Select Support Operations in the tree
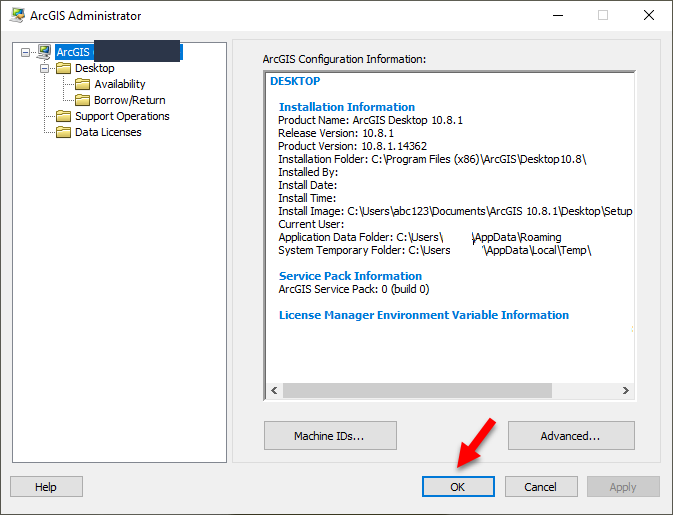The width and height of the screenshot is (673, 515). pyautogui.click(x=122, y=116)
